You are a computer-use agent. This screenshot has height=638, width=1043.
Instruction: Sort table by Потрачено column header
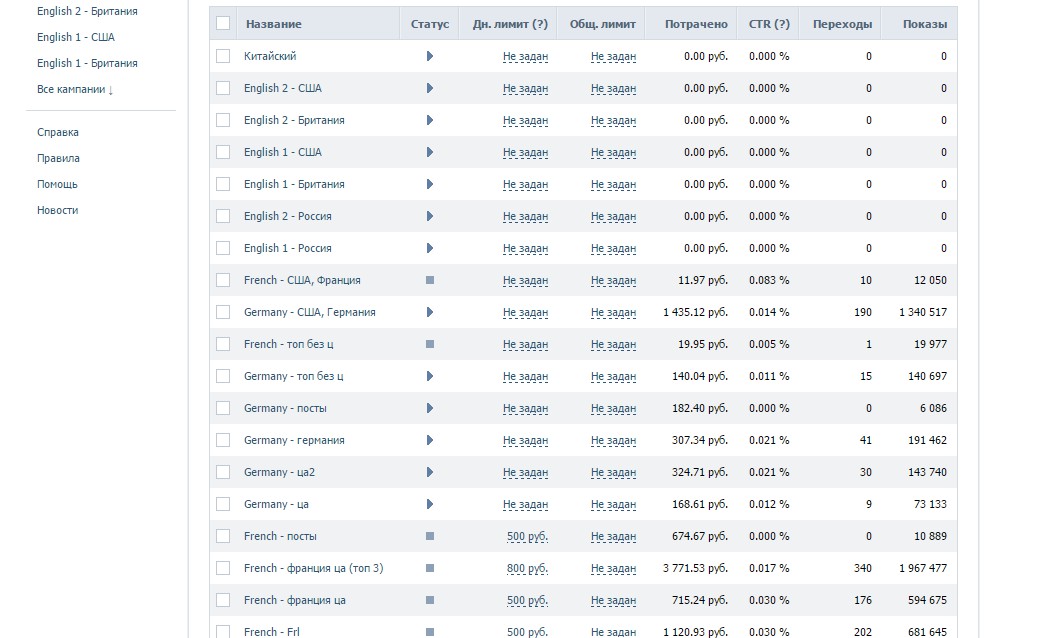coord(696,24)
